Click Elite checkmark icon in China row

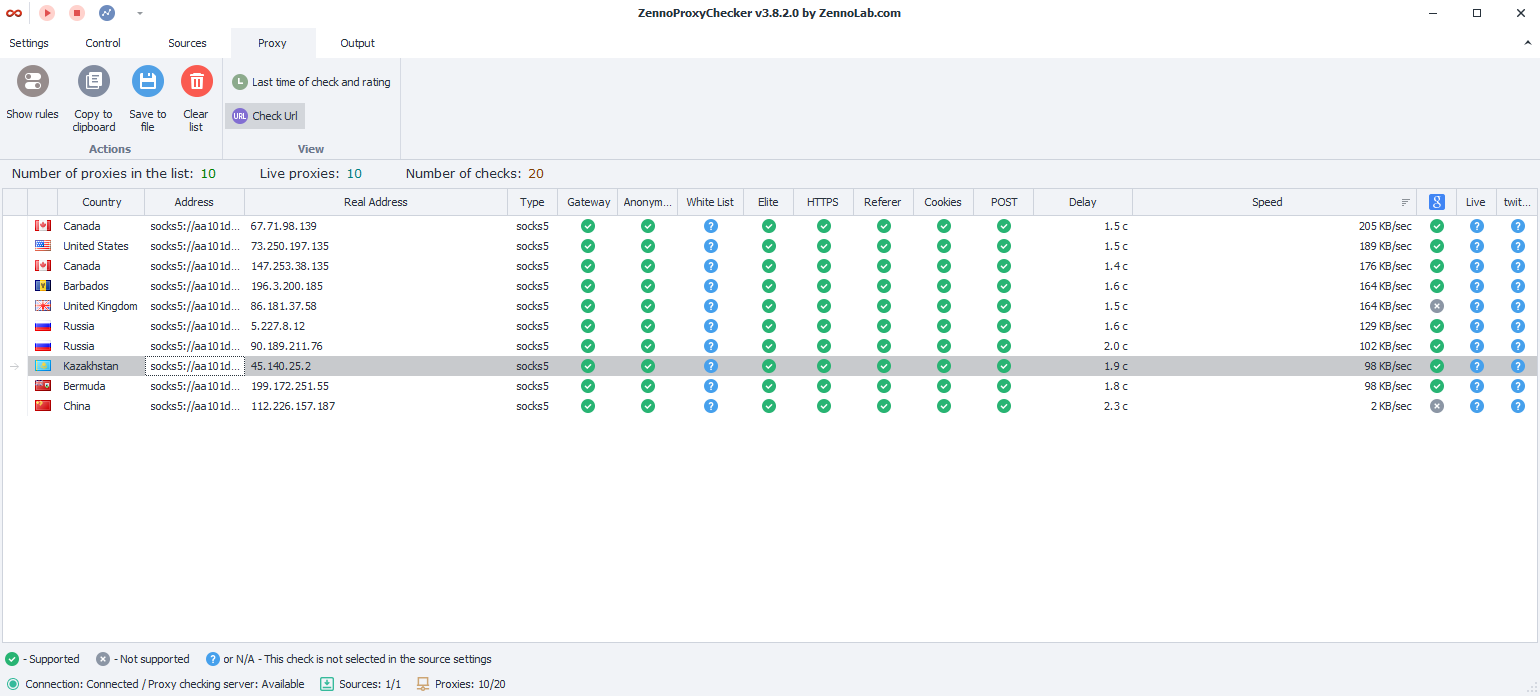(768, 406)
